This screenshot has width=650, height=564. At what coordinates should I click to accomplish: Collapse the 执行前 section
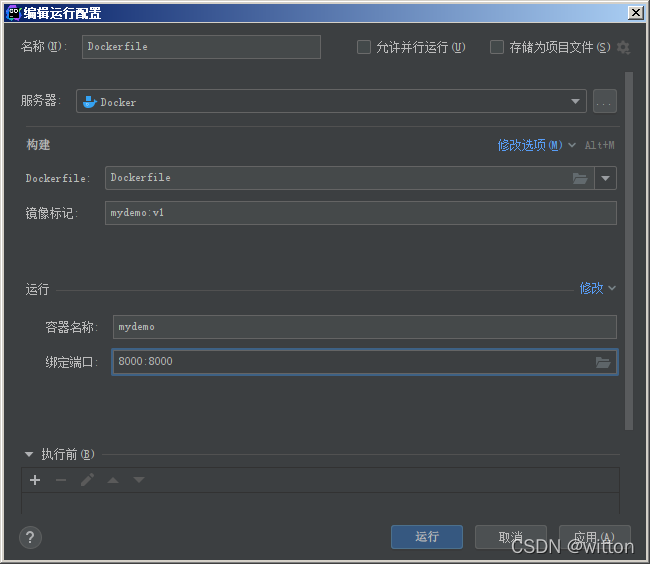(29, 454)
